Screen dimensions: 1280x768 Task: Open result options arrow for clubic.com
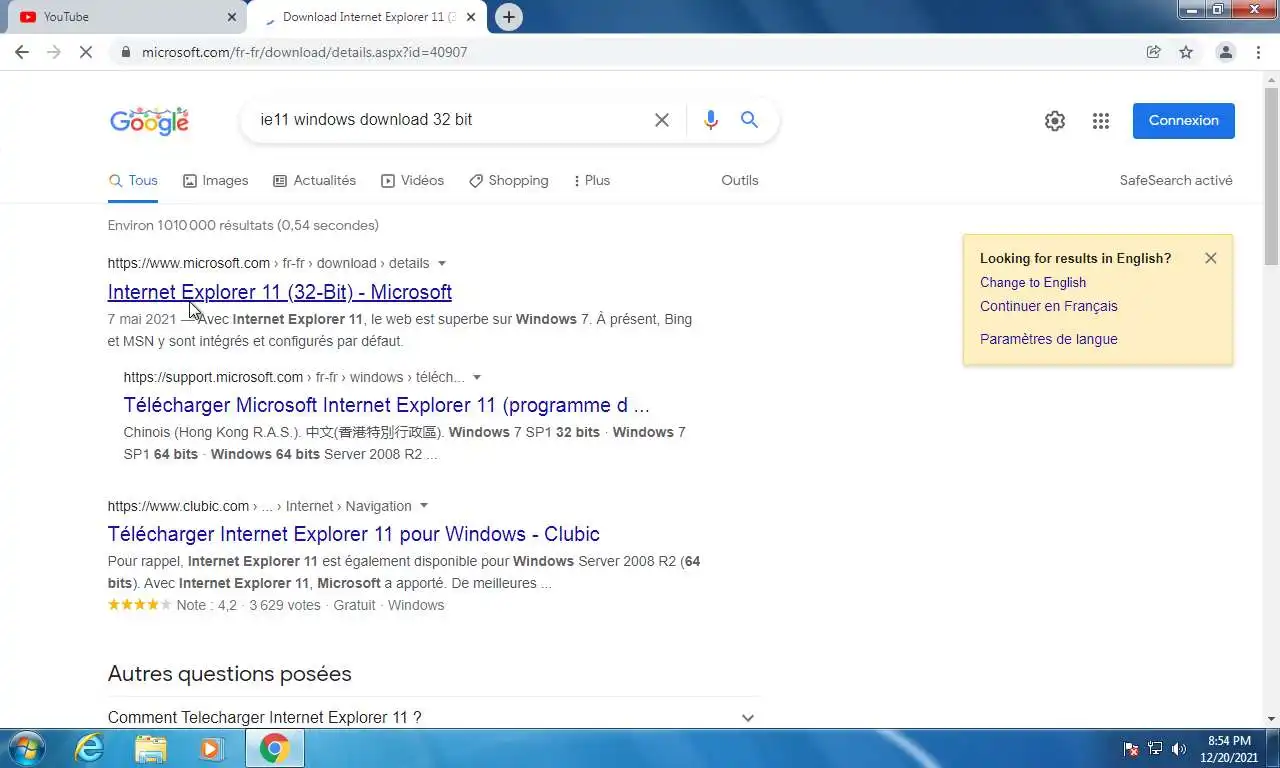click(424, 506)
